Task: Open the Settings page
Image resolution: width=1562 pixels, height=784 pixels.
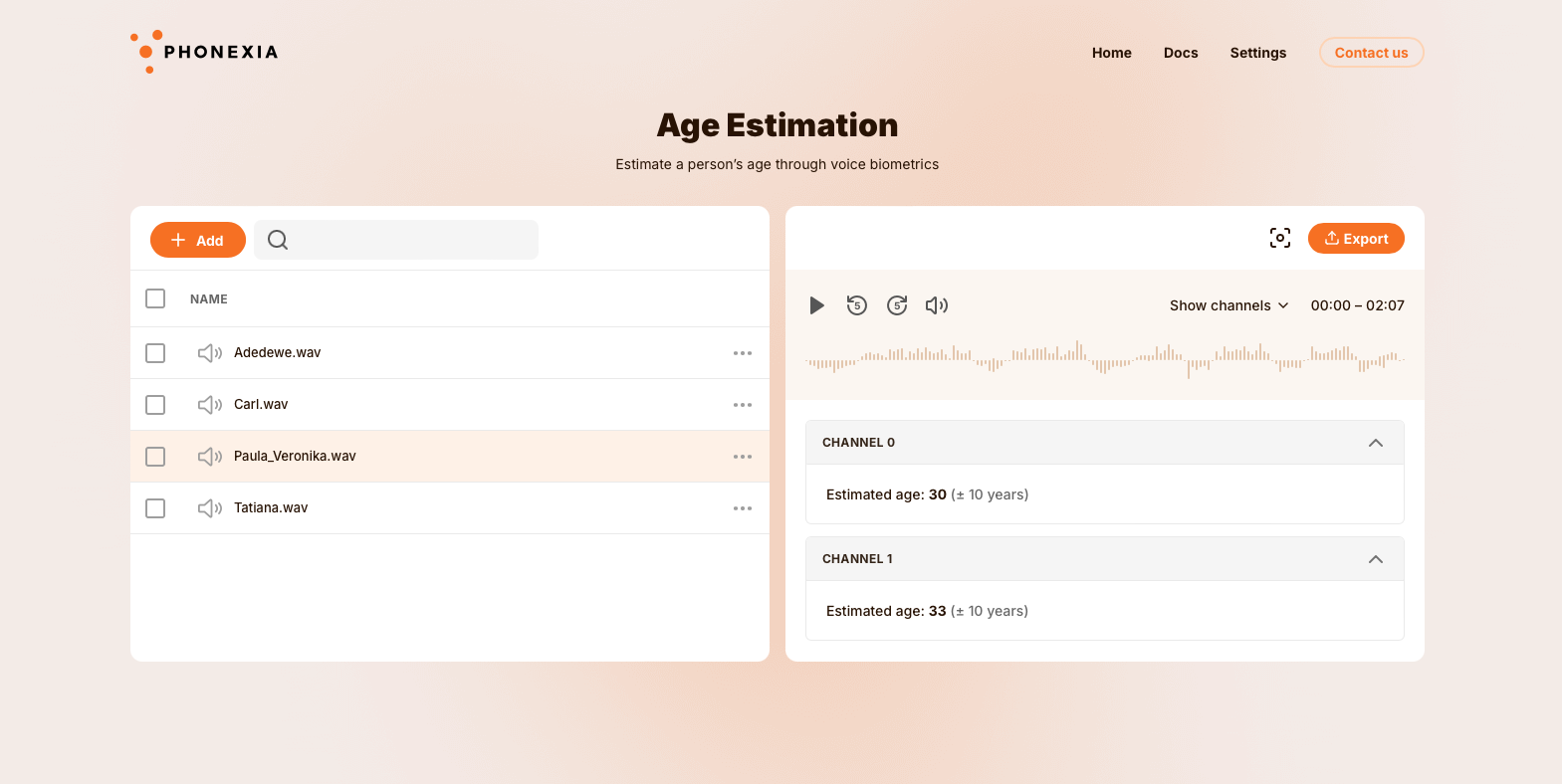Action: click(x=1258, y=53)
